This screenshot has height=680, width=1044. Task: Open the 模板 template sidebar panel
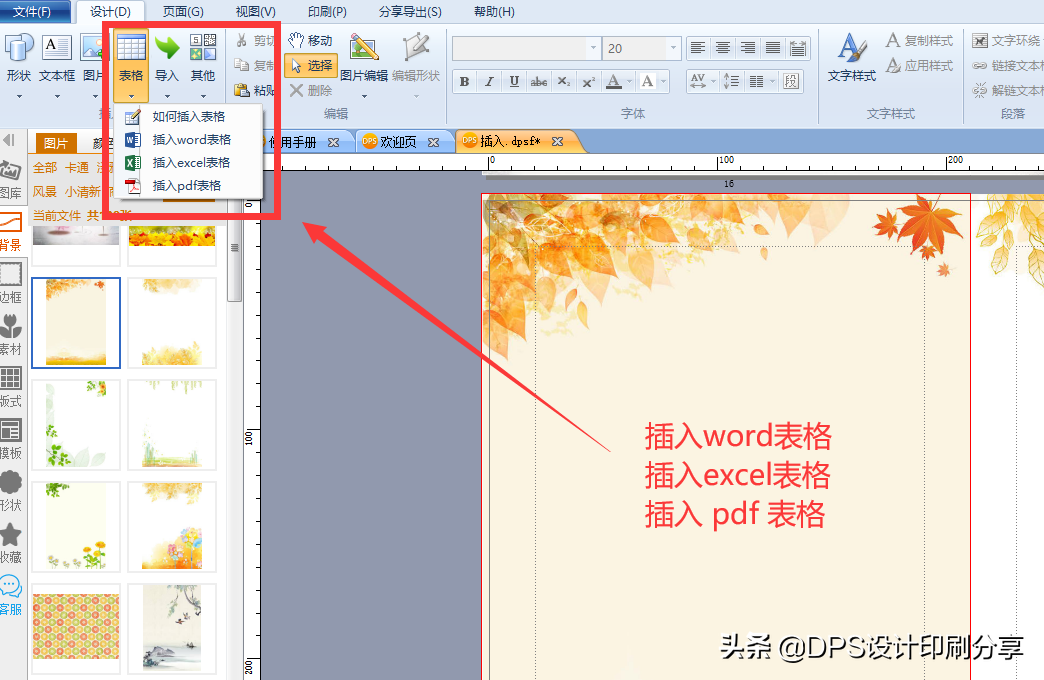pos(11,439)
